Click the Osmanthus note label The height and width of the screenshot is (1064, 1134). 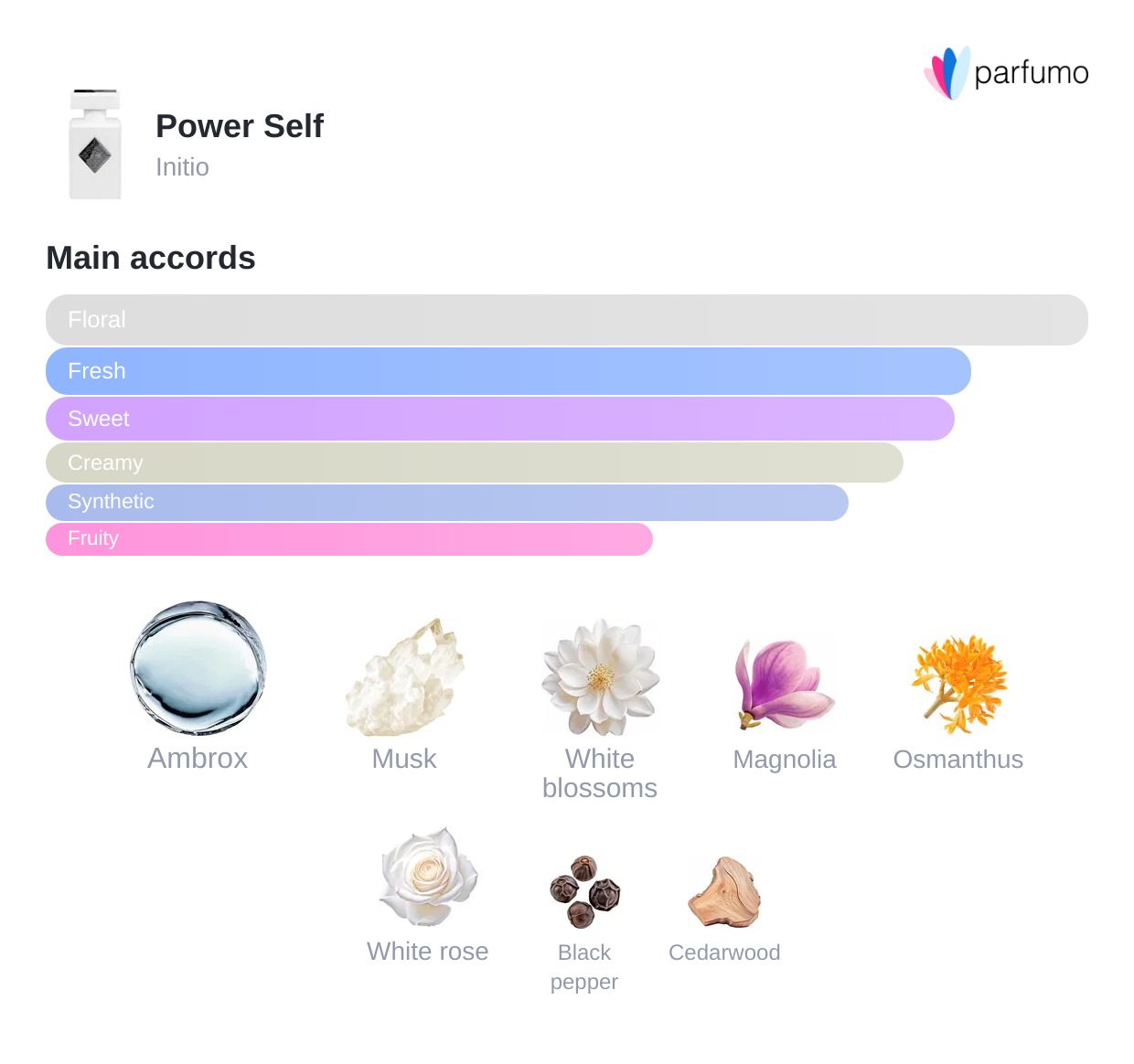pos(958,760)
